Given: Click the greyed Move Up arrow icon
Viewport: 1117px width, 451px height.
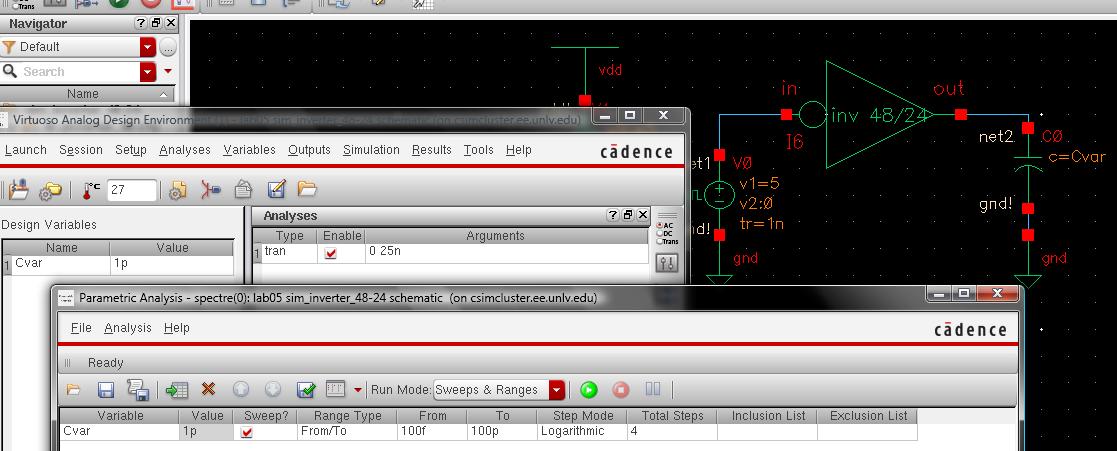Looking at the screenshot, I should [241, 390].
